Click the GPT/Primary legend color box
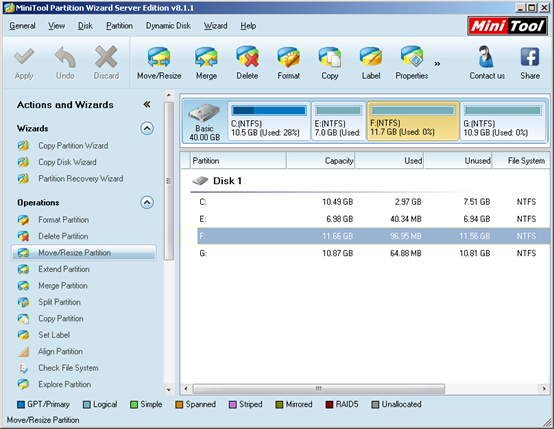 point(20,404)
